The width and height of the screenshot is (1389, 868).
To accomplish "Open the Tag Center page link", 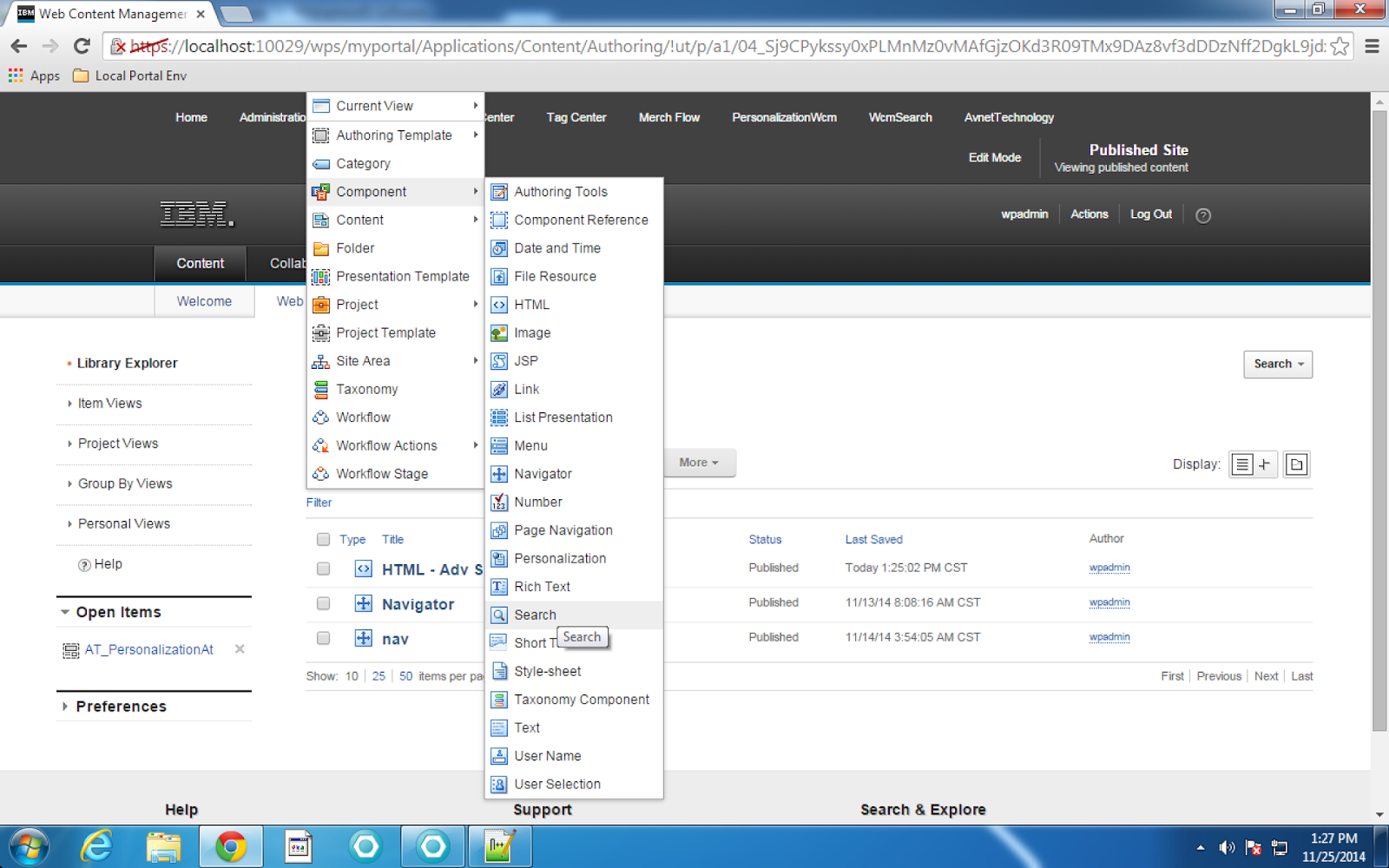I will (576, 117).
